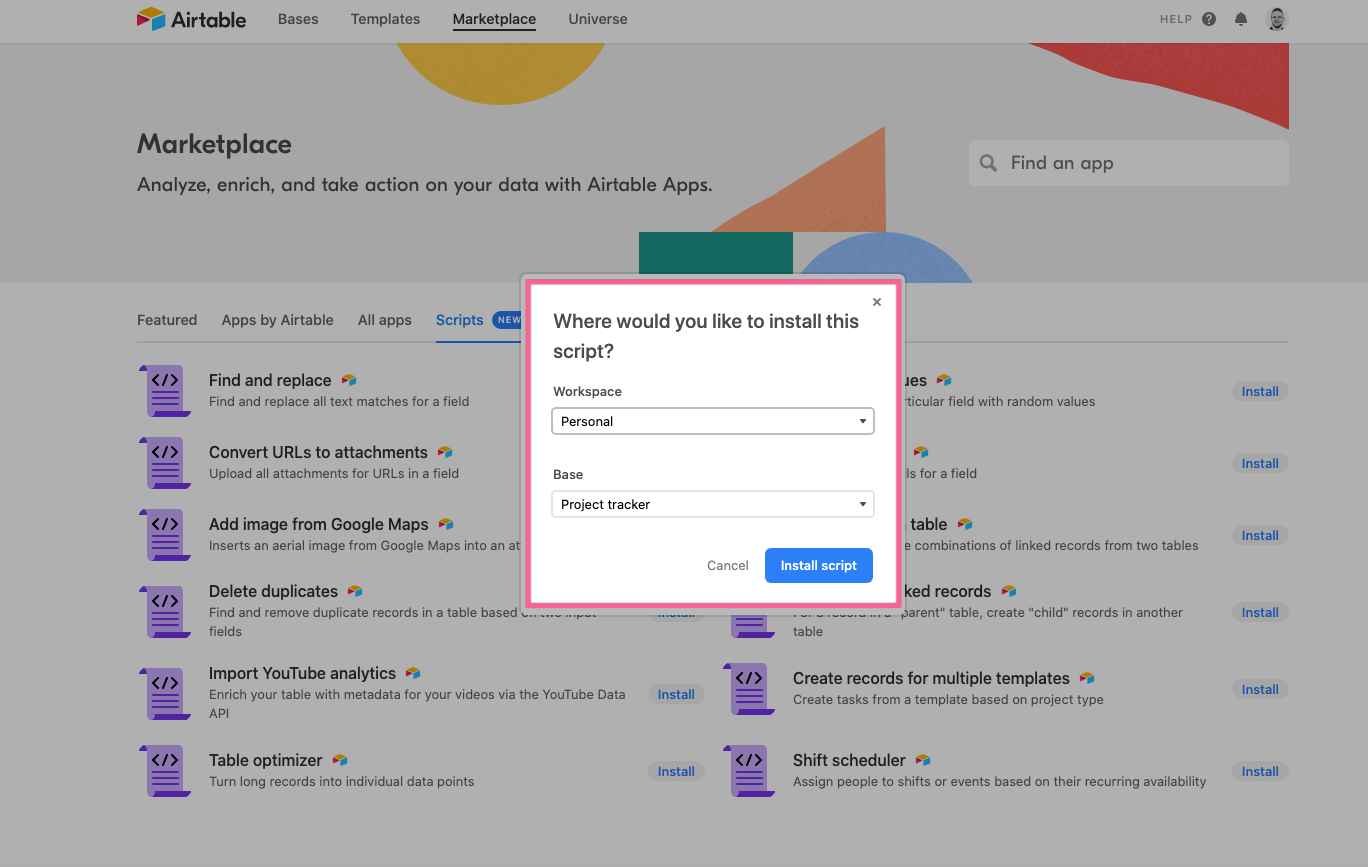This screenshot has height=867, width=1368.
Task: Click the Import YouTube analytics script icon
Action: 164,693
